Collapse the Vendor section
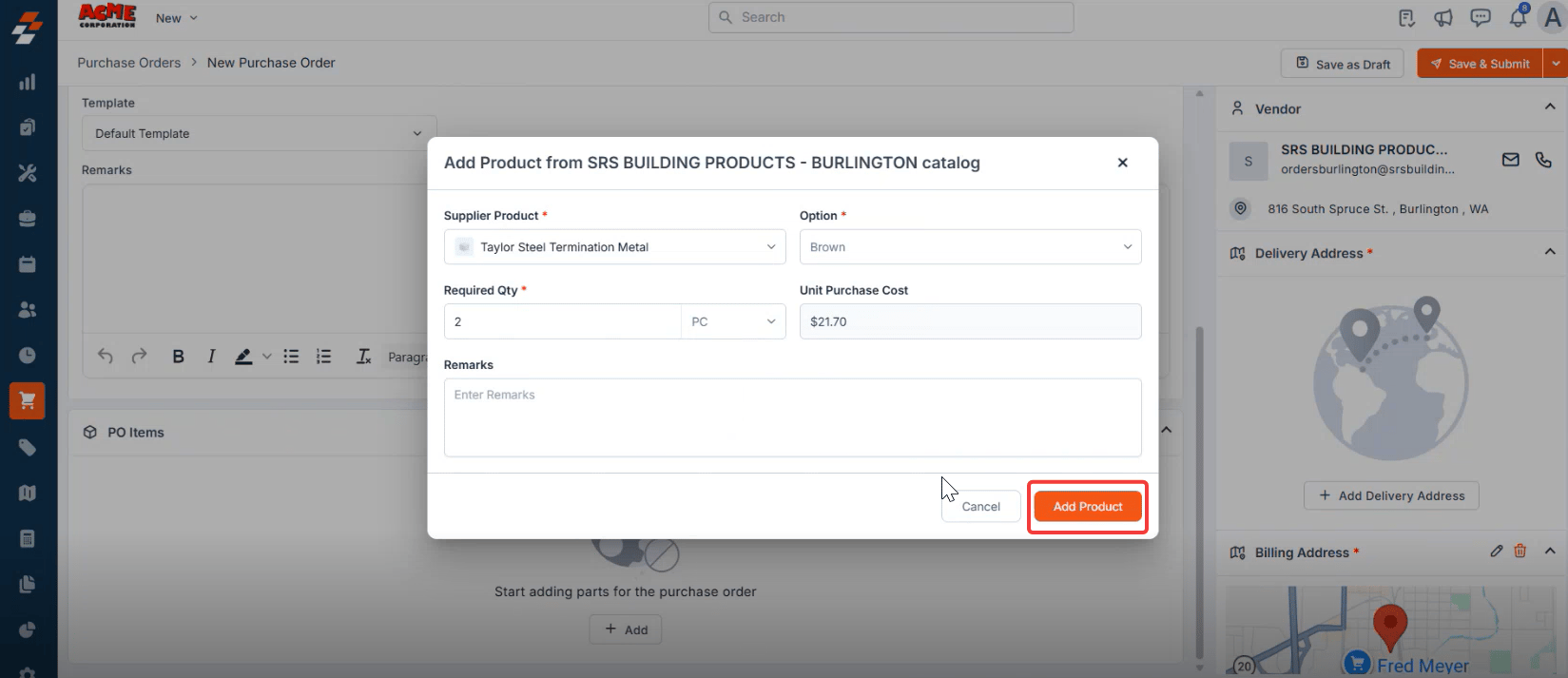This screenshot has height=678, width=1568. coord(1550,107)
